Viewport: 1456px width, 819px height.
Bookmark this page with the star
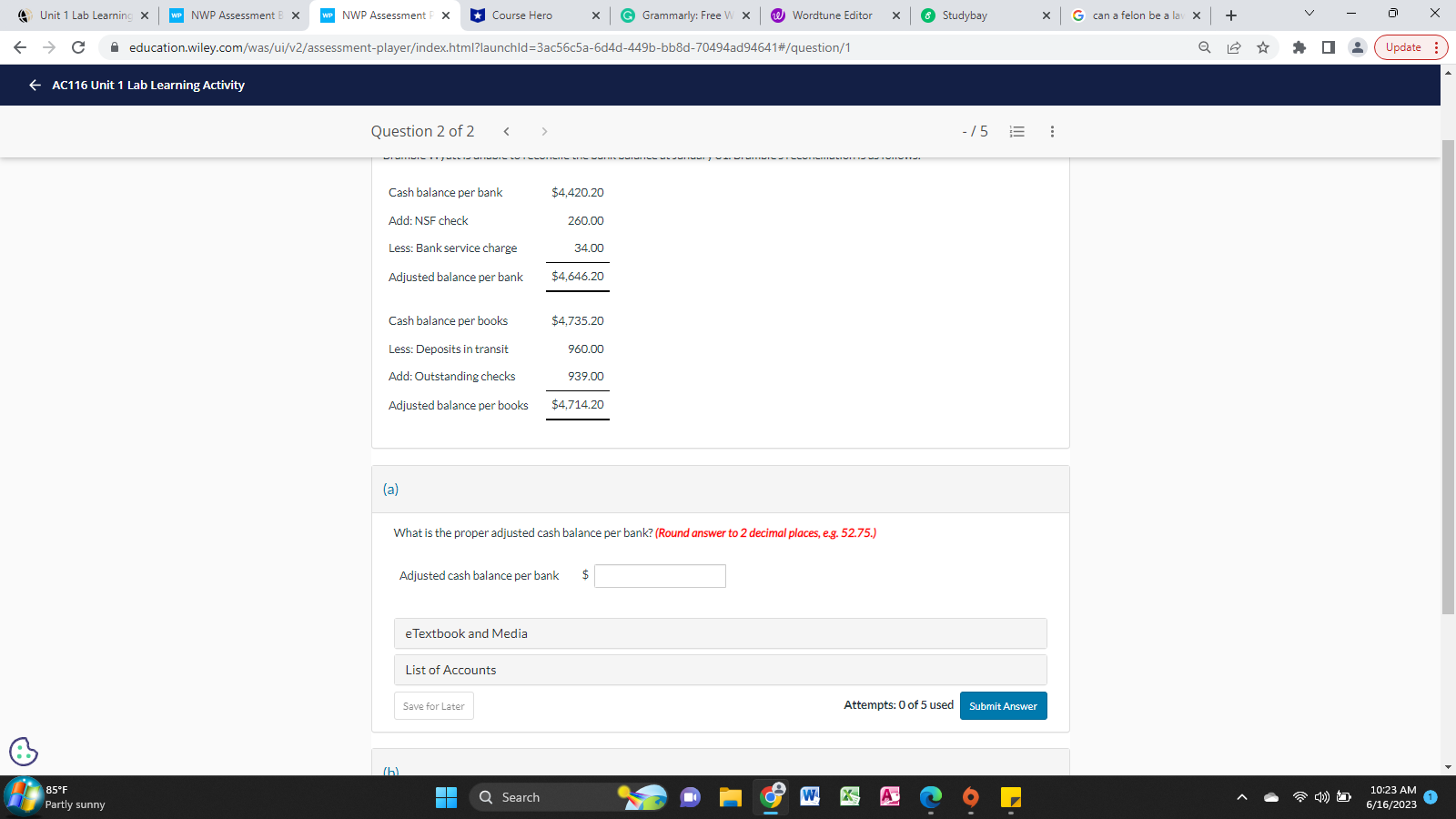pyautogui.click(x=1263, y=47)
